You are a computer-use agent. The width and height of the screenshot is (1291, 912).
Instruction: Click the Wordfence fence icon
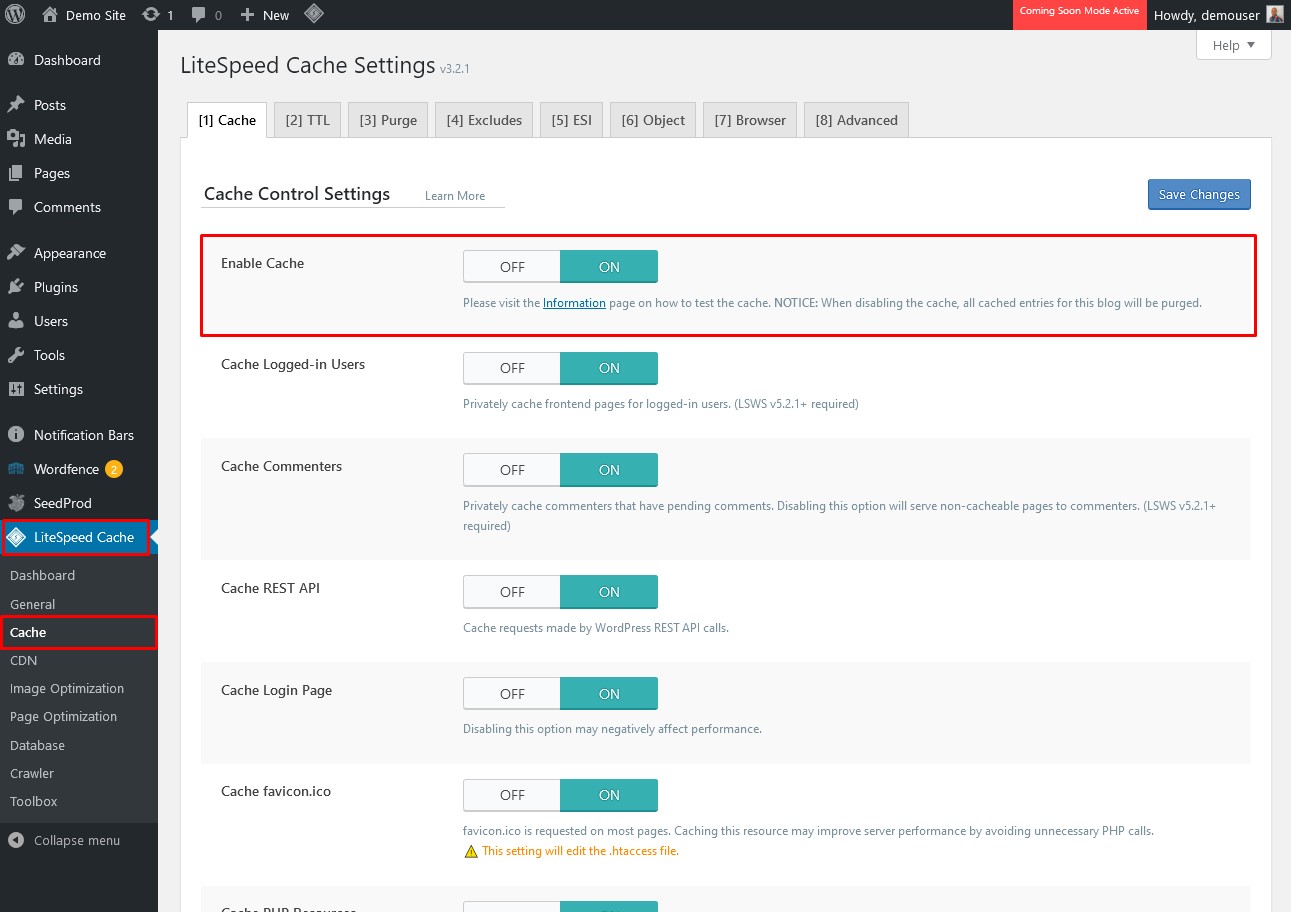point(16,469)
